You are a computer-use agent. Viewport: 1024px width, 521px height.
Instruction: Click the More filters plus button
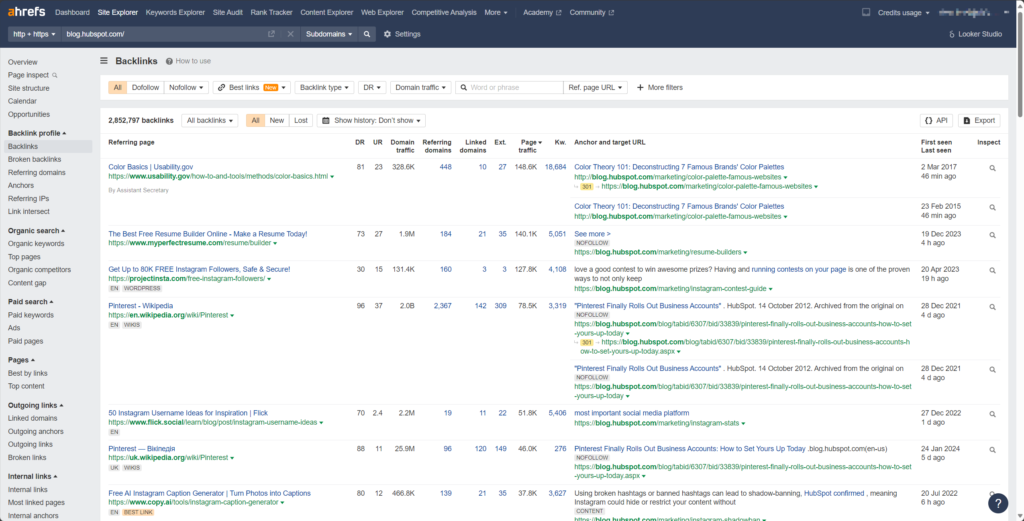tap(660, 87)
